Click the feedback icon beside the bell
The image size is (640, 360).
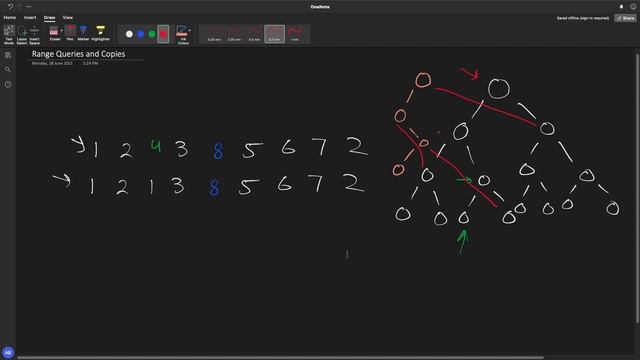633,7
